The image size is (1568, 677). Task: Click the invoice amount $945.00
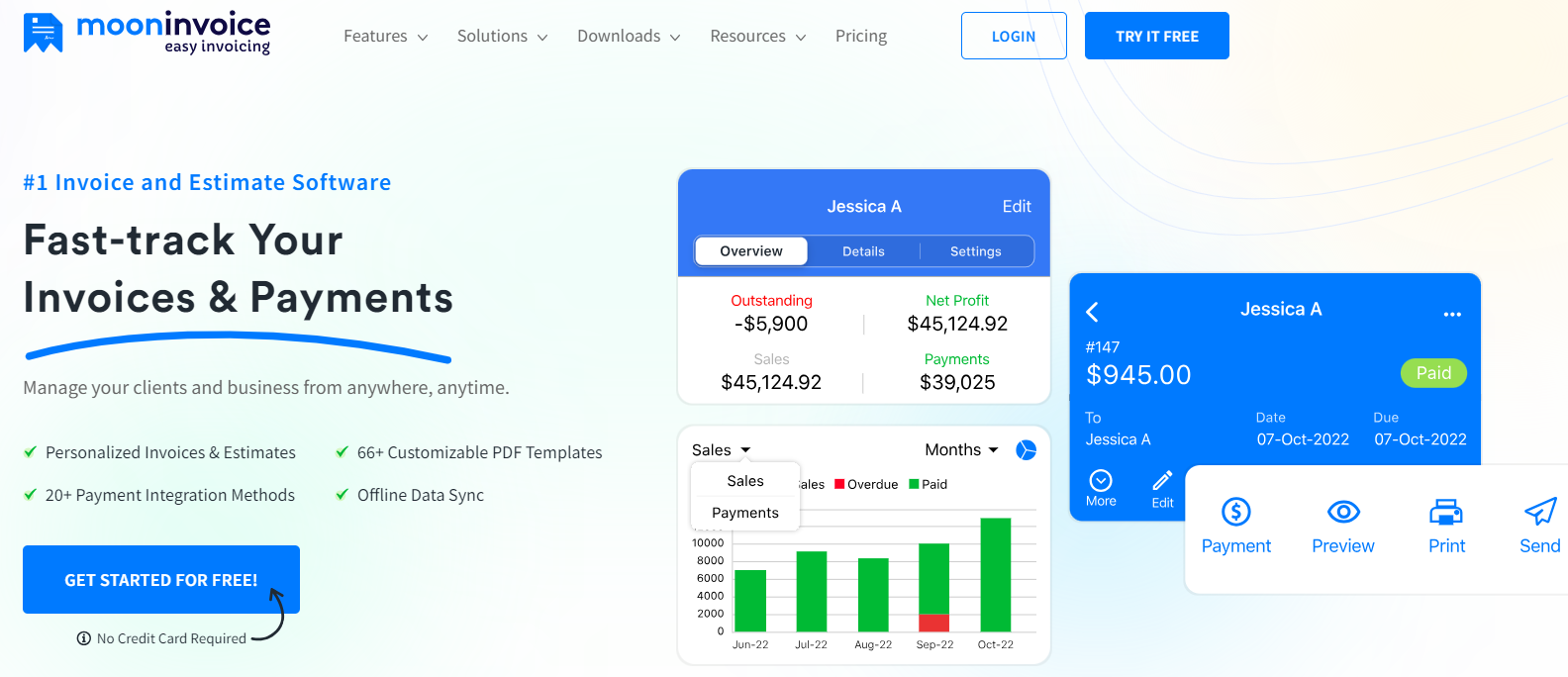[x=1138, y=374]
